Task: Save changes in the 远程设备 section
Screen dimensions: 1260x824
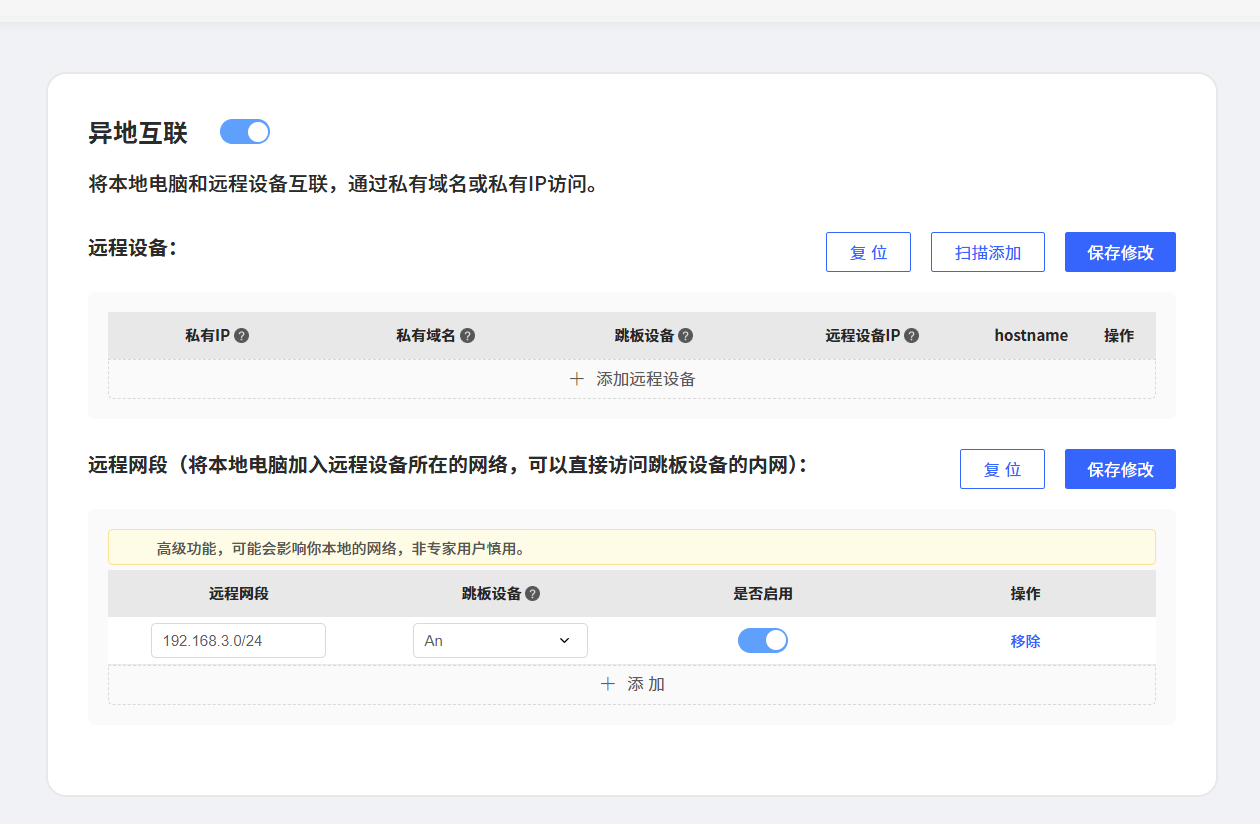Action: tap(1120, 252)
